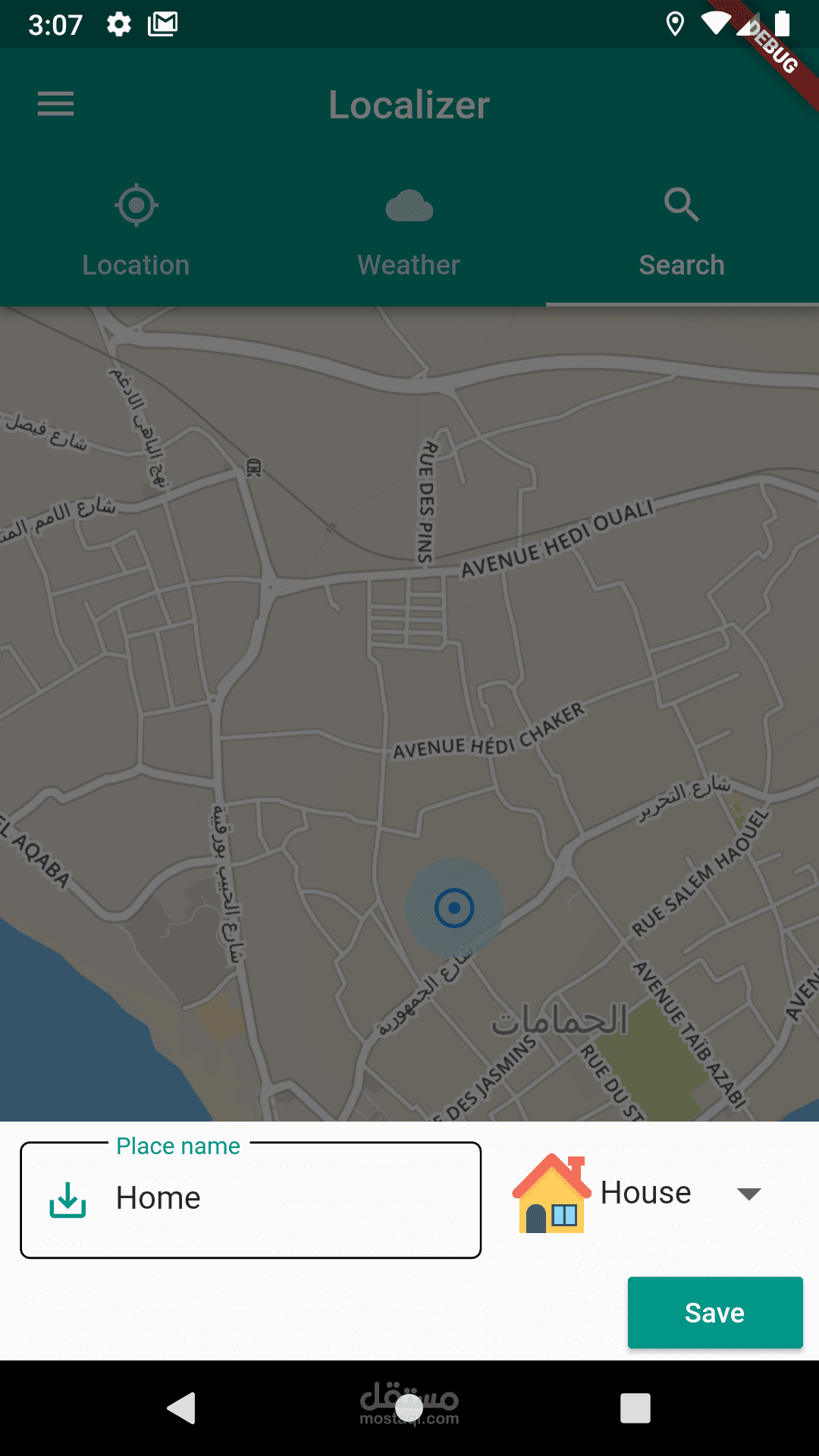Screen dimensions: 819x1456
Task: Tap the Android back button
Action: pos(182,1408)
